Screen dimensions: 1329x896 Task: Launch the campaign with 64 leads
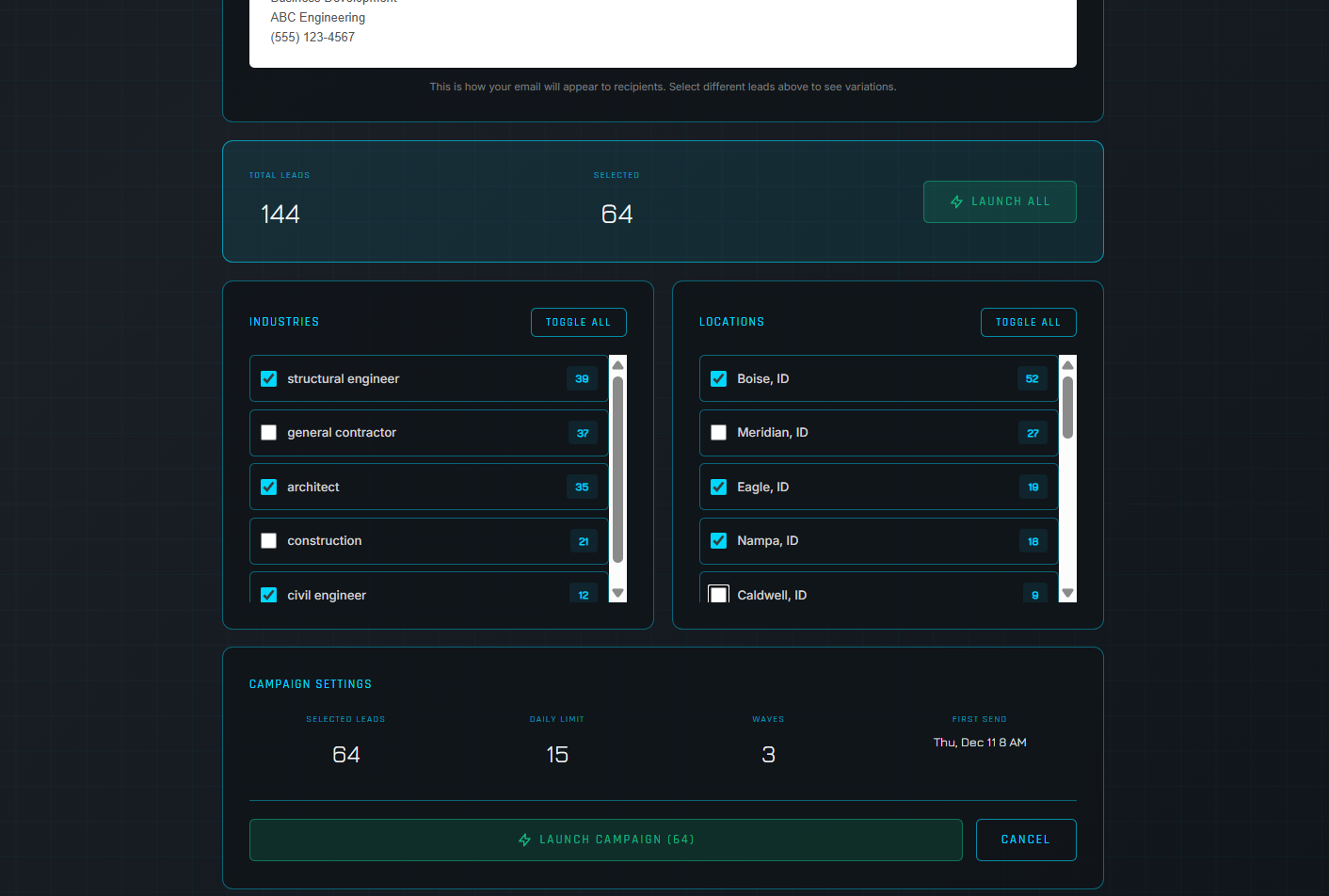click(605, 840)
